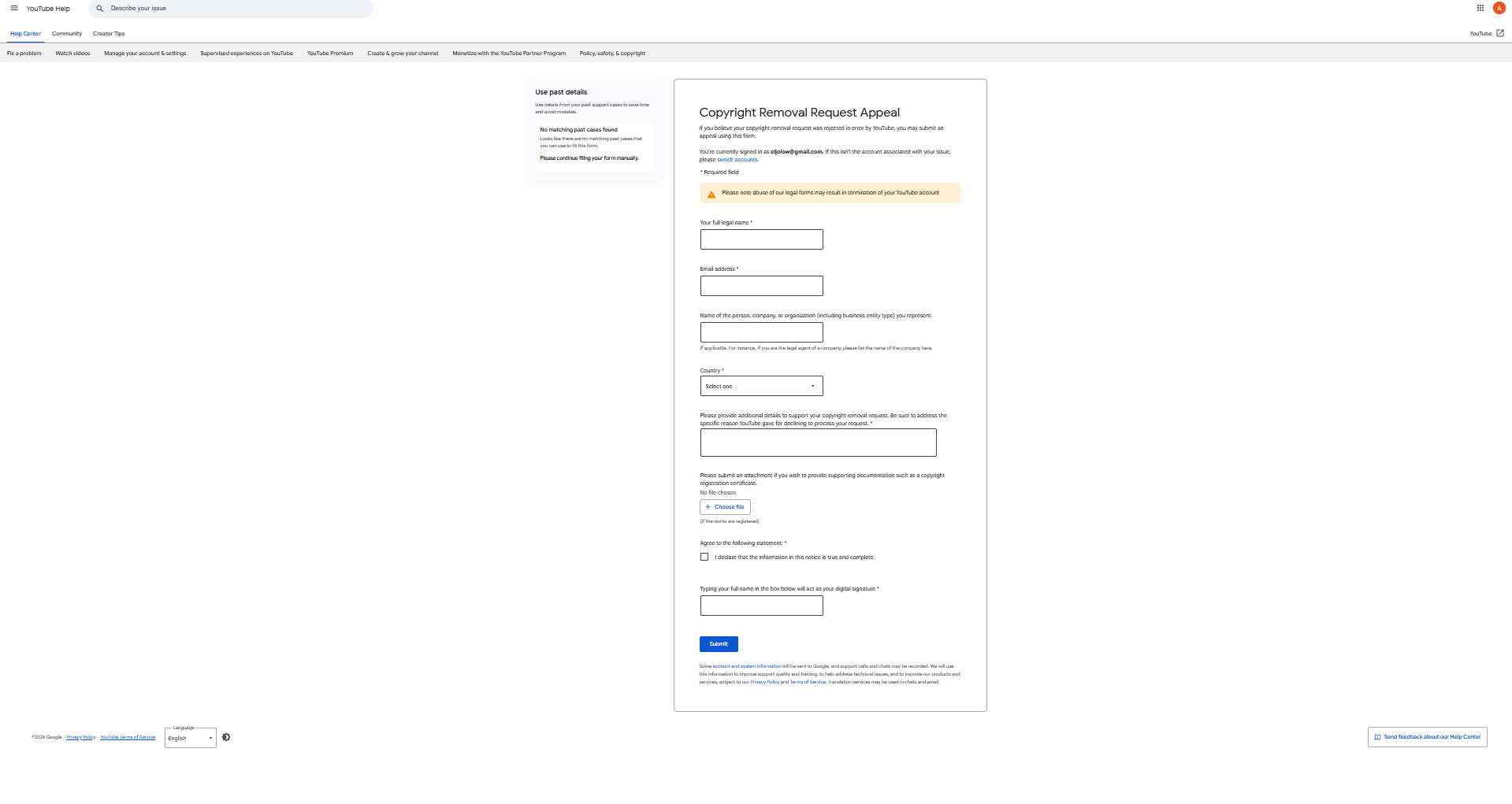The image size is (1512, 804).
Task: Open Supervised experiences on YouTube menu
Action: pyautogui.click(x=247, y=54)
